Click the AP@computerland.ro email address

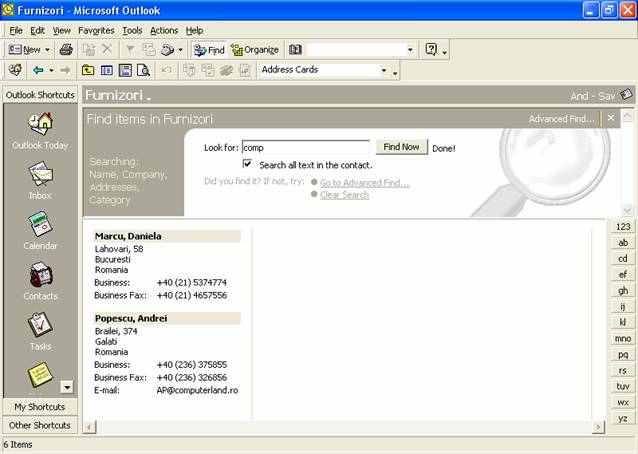point(197,390)
